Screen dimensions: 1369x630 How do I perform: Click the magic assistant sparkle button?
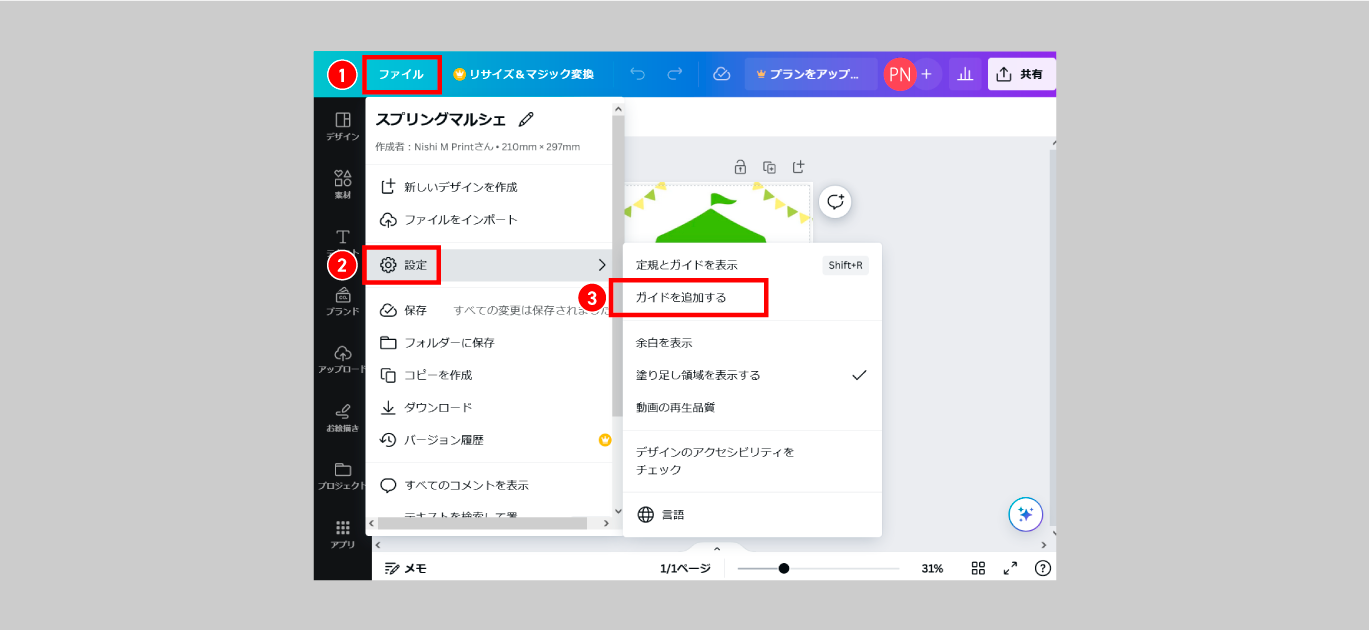1025,514
